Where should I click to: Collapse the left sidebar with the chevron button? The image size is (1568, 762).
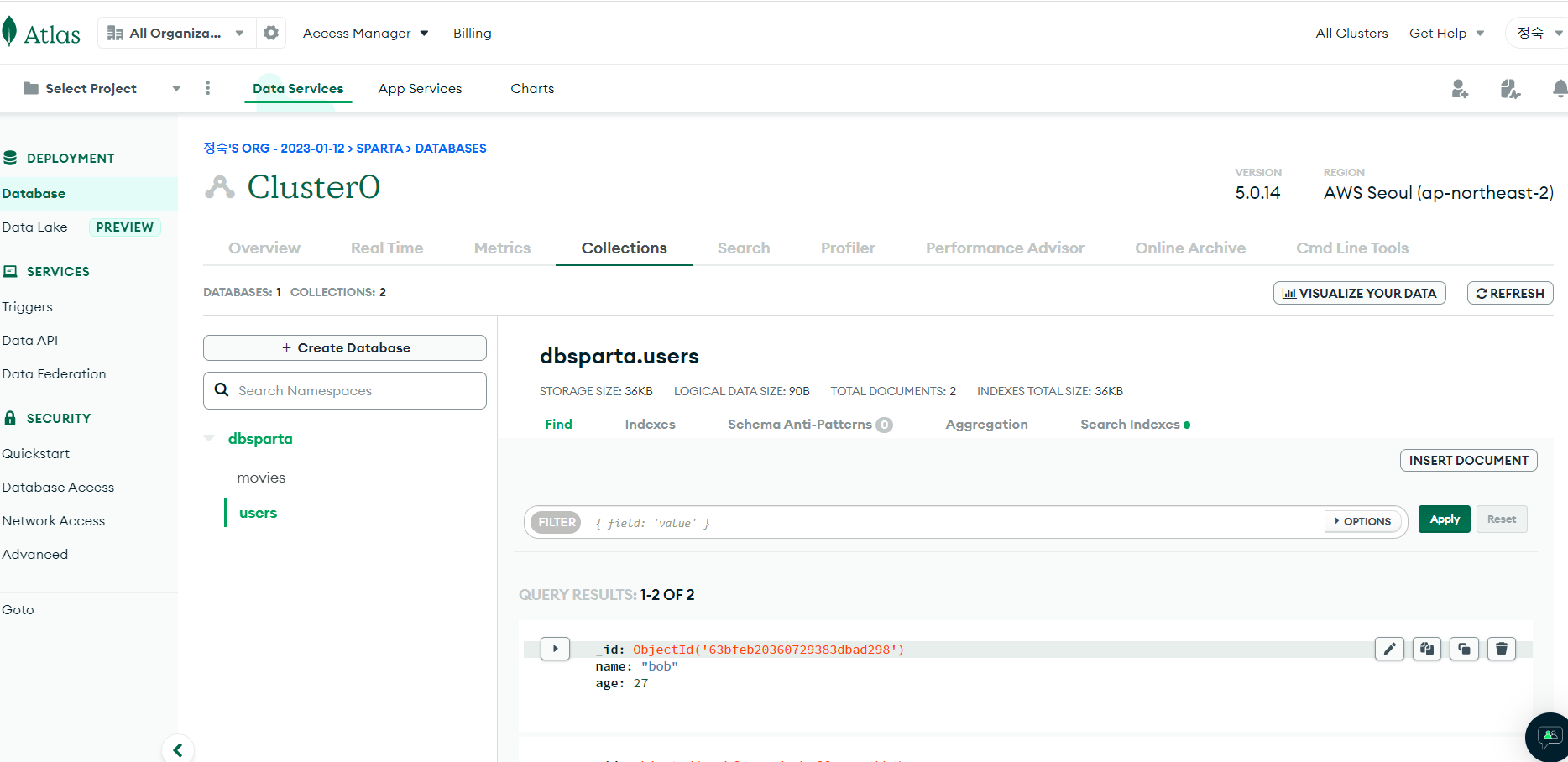(x=178, y=749)
